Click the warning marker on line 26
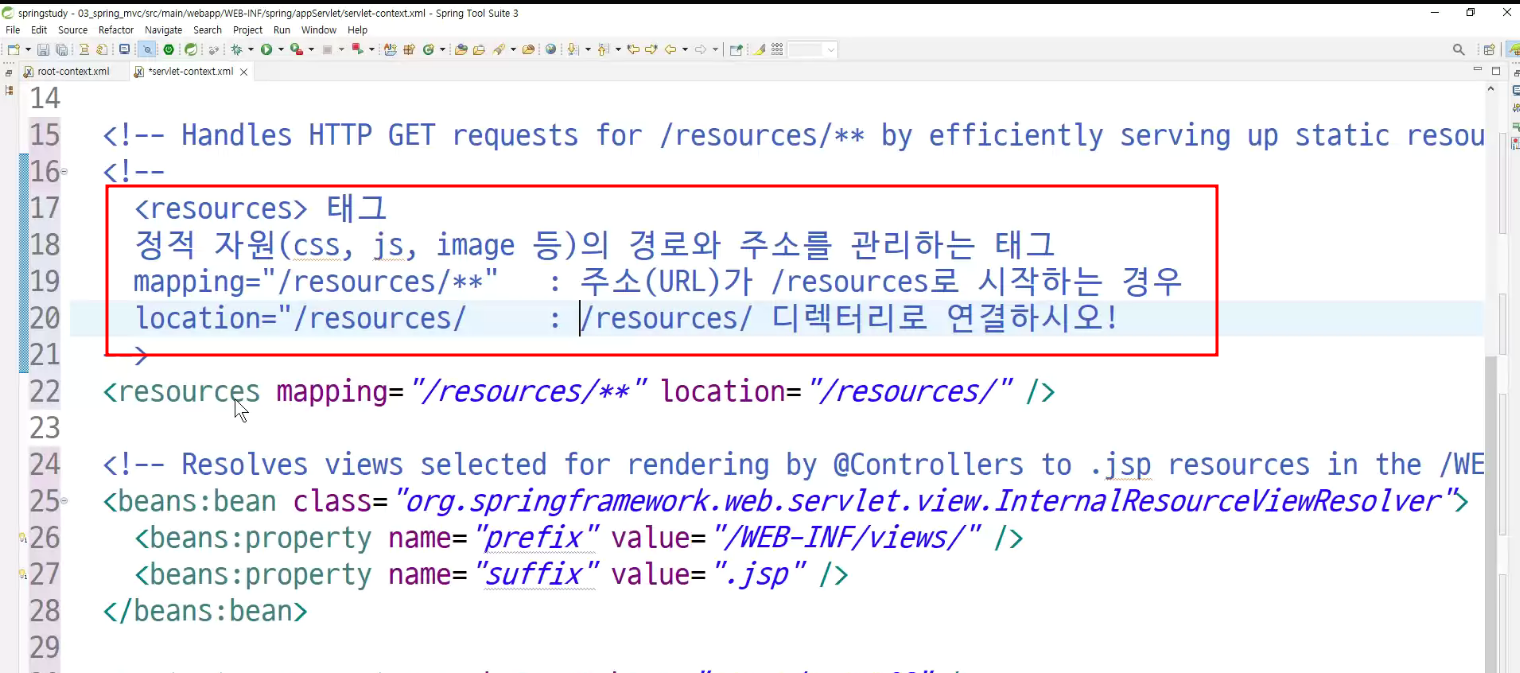 click(x=23, y=538)
